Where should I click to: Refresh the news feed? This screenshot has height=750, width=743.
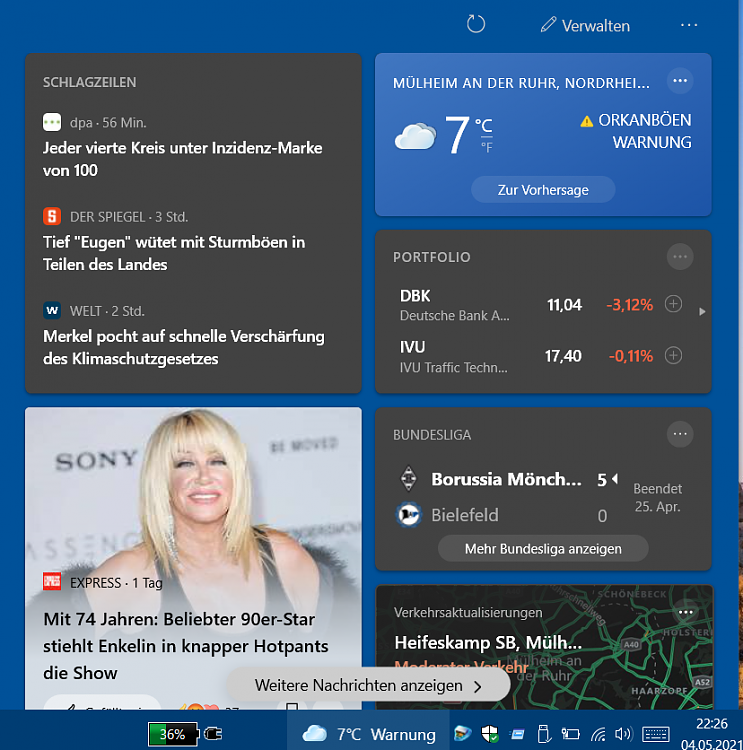click(476, 24)
